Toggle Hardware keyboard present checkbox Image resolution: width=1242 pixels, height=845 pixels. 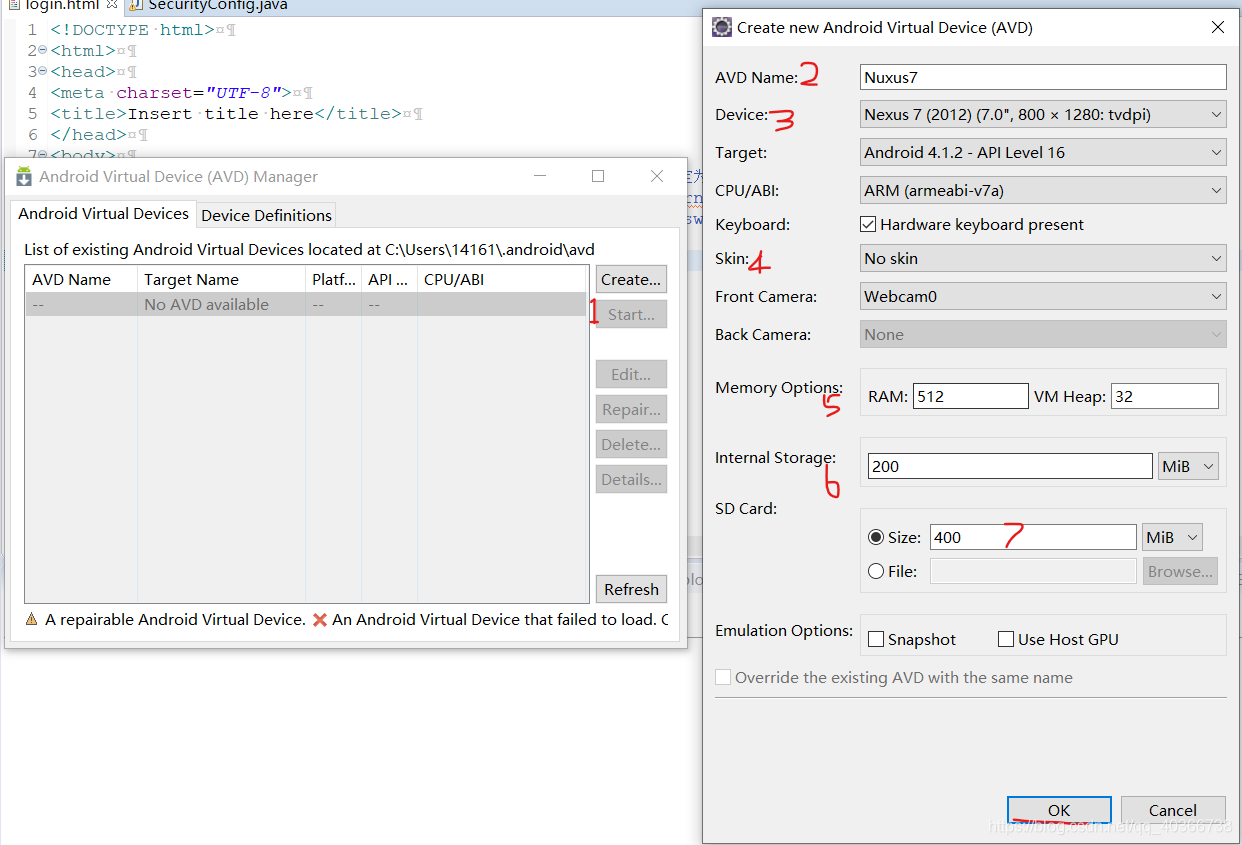868,224
